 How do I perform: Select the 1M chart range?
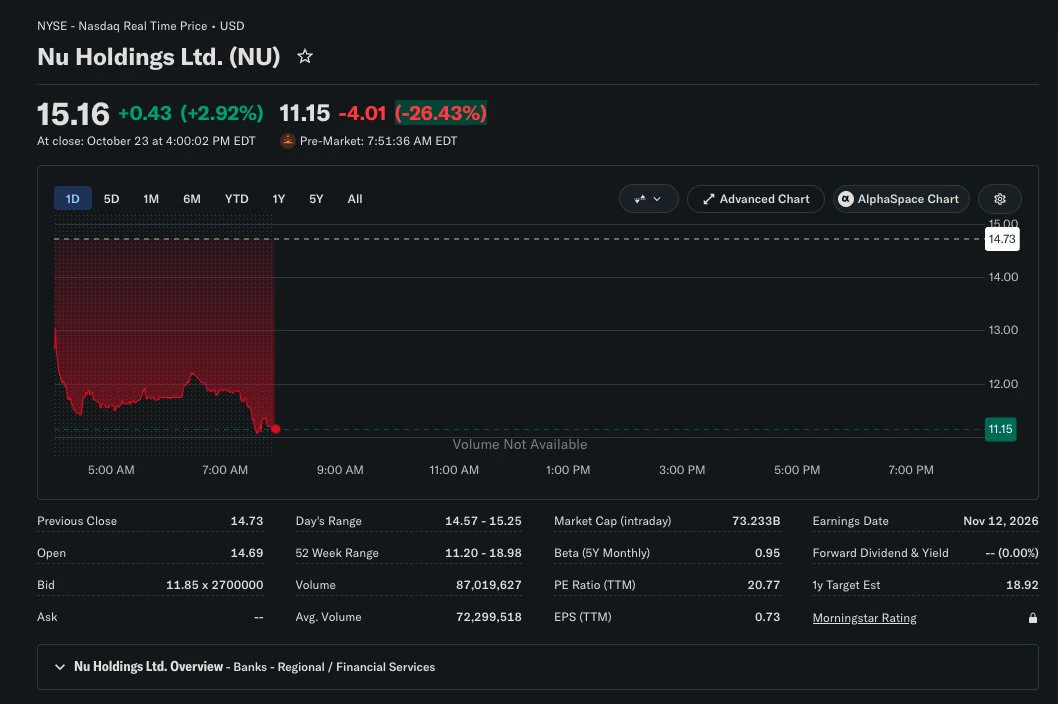click(150, 199)
